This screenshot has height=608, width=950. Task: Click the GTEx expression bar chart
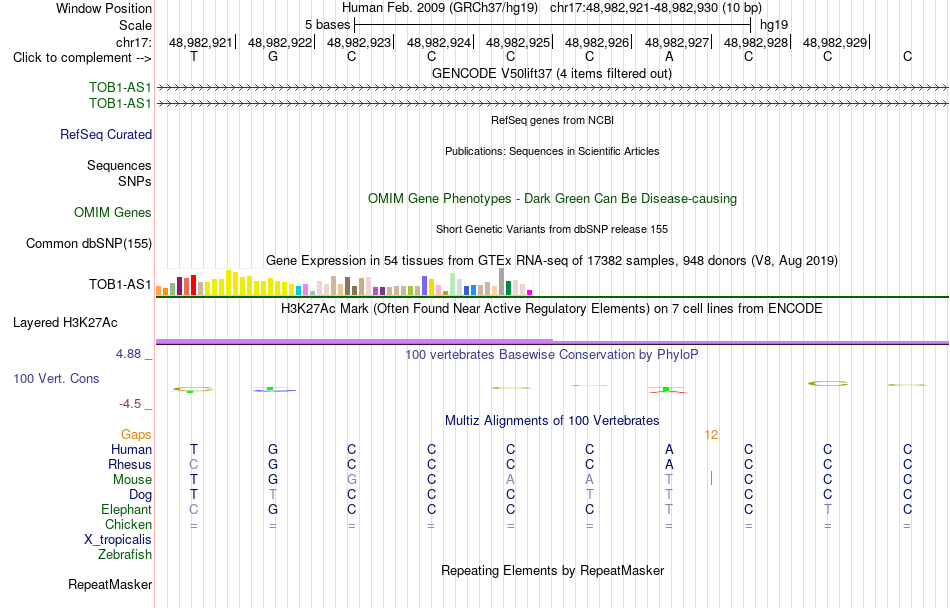[x=344, y=282]
